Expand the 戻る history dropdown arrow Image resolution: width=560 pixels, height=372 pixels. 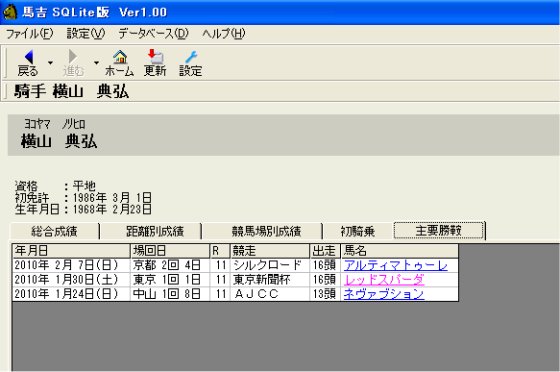click(50, 63)
